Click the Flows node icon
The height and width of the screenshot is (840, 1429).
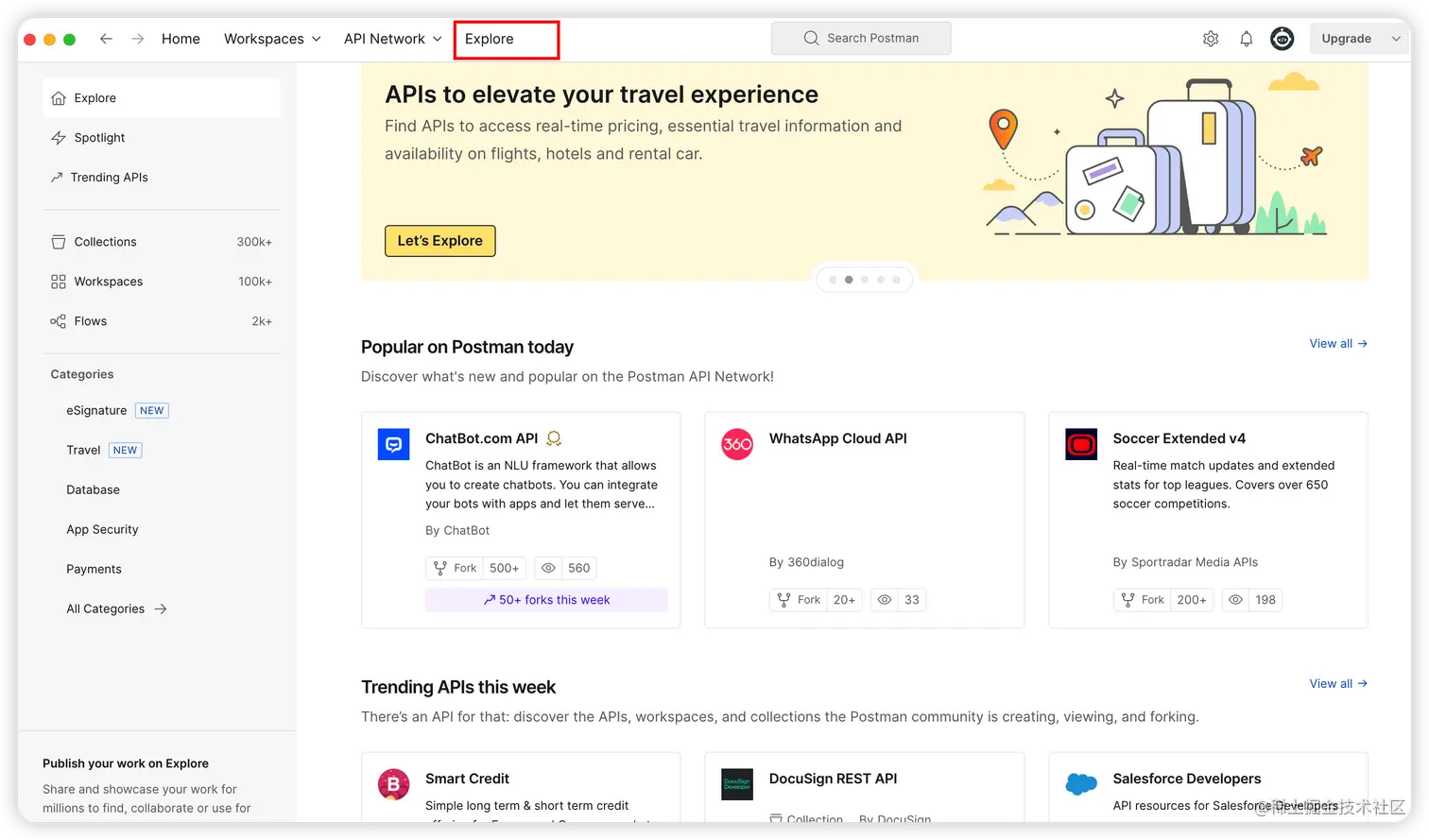(59, 321)
